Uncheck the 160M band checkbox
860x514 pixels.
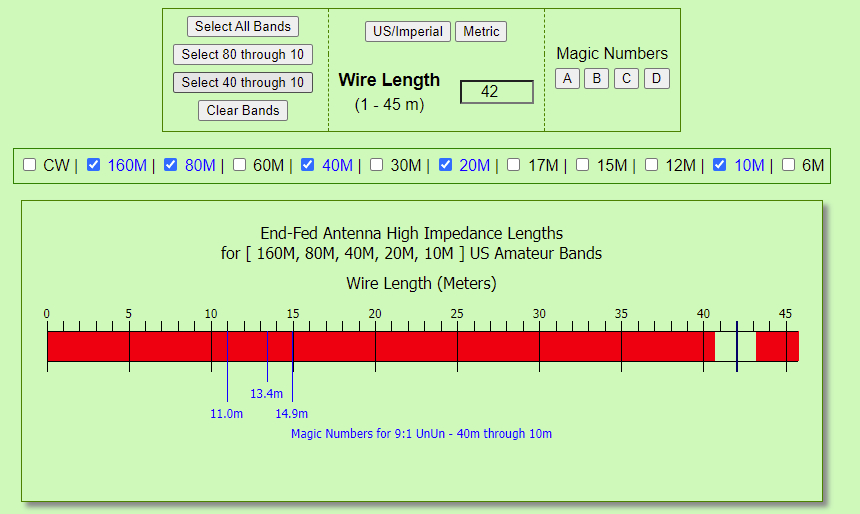click(94, 165)
